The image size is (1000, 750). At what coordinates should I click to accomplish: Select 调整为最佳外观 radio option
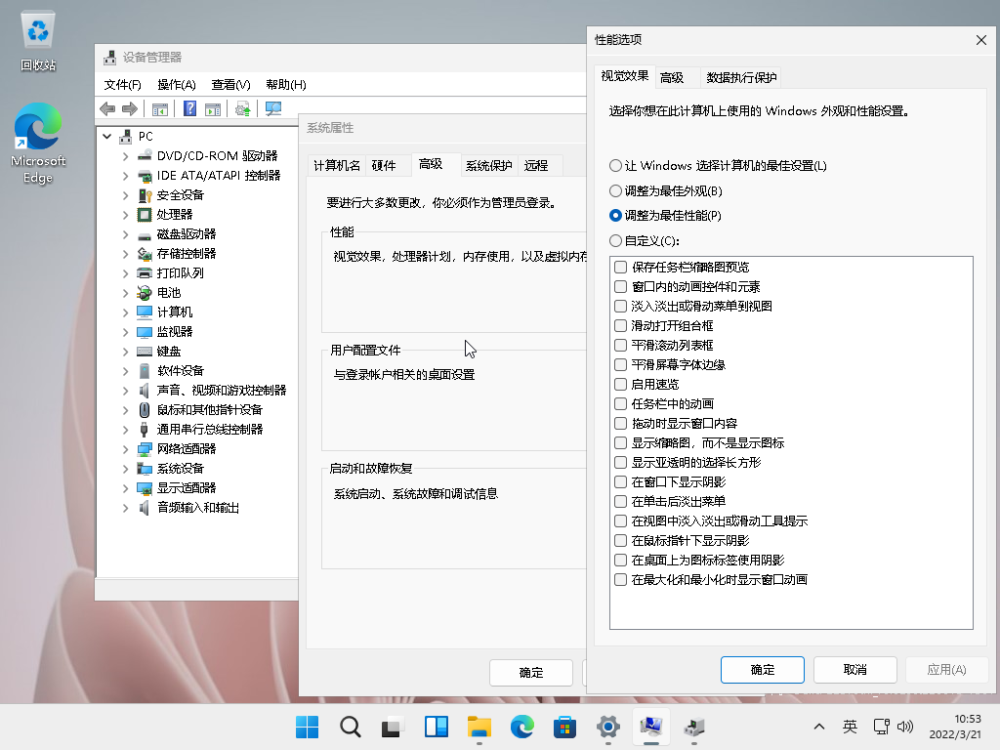pyautogui.click(x=616, y=190)
